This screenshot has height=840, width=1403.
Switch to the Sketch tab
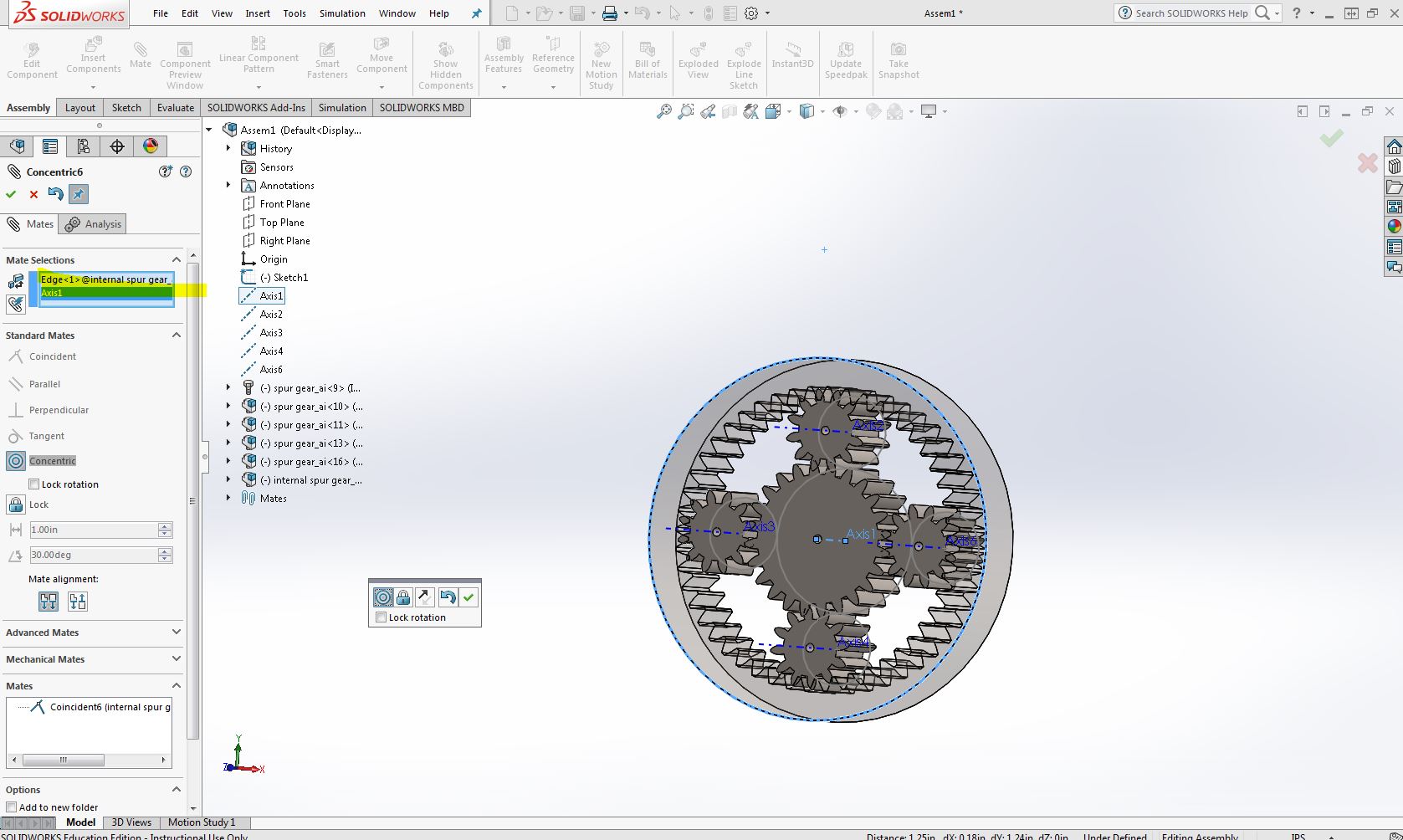click(x=126, y=108)
